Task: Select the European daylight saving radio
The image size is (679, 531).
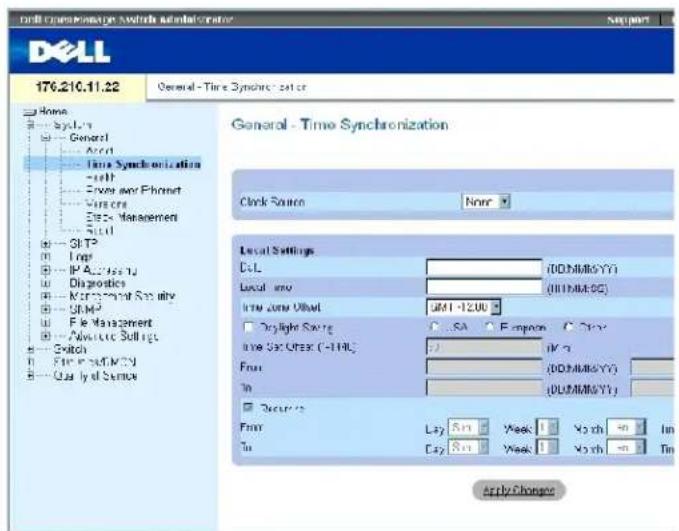Action: coord(489,327)
